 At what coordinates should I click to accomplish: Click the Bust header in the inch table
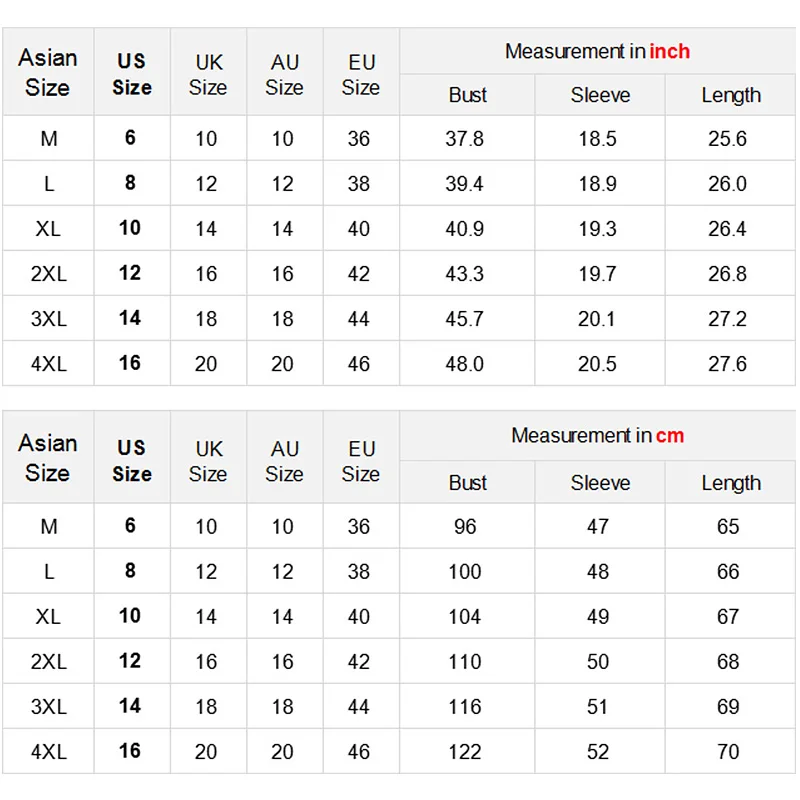(467, 95)
